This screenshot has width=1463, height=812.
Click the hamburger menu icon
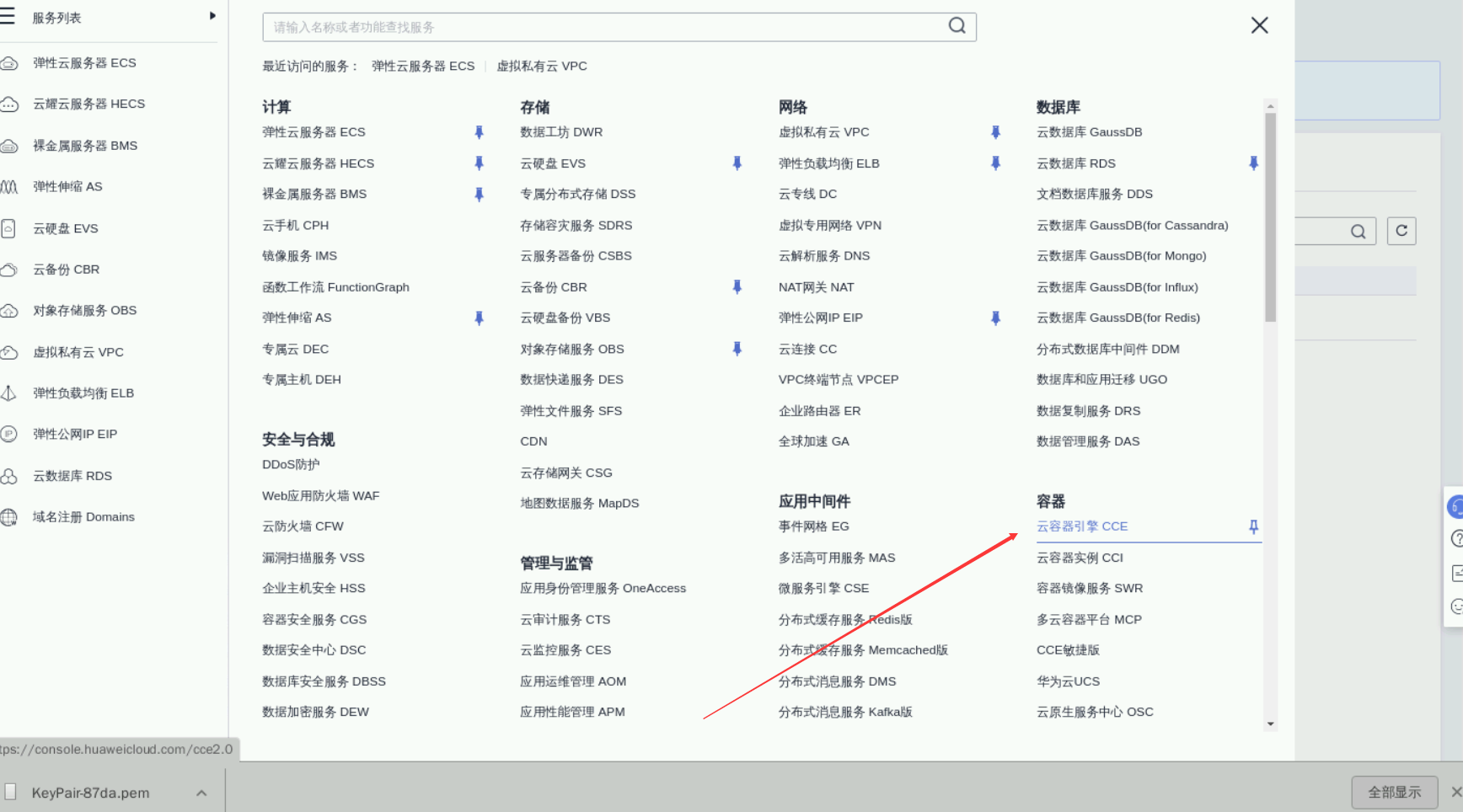coord(8,16)
